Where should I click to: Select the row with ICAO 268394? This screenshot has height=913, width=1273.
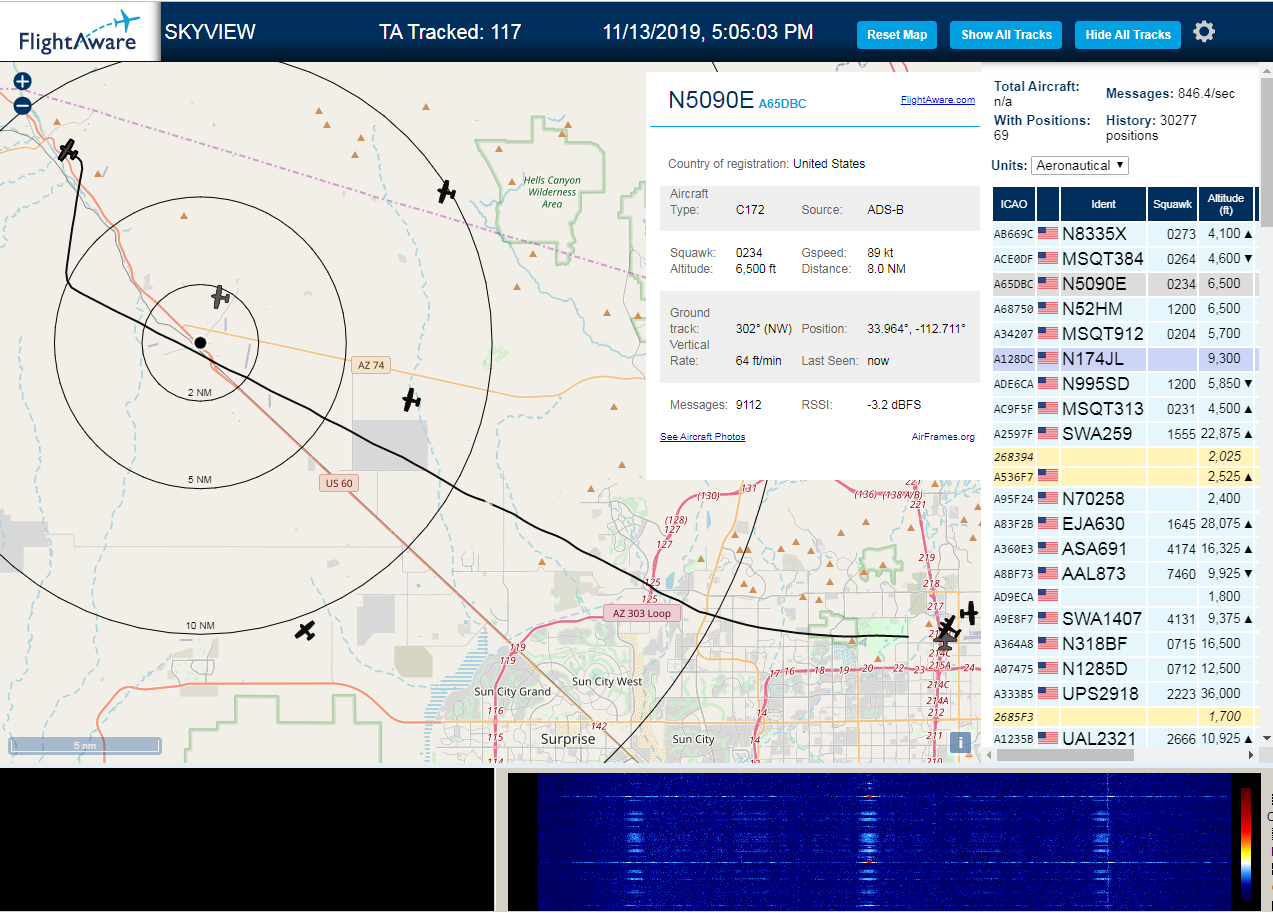[1125, 456]
